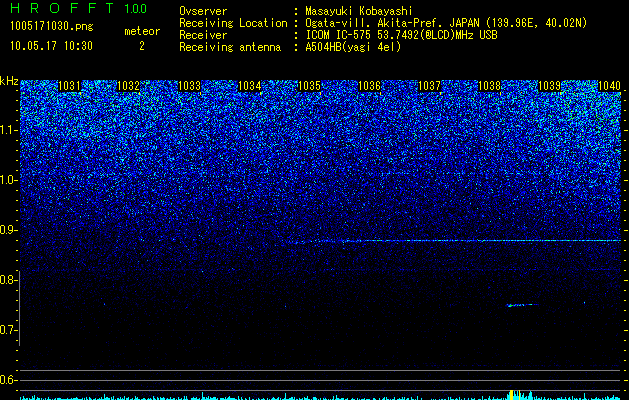Click the Receiving Location label
Viewport: 629px width, 400px height.
pos(233,23)
